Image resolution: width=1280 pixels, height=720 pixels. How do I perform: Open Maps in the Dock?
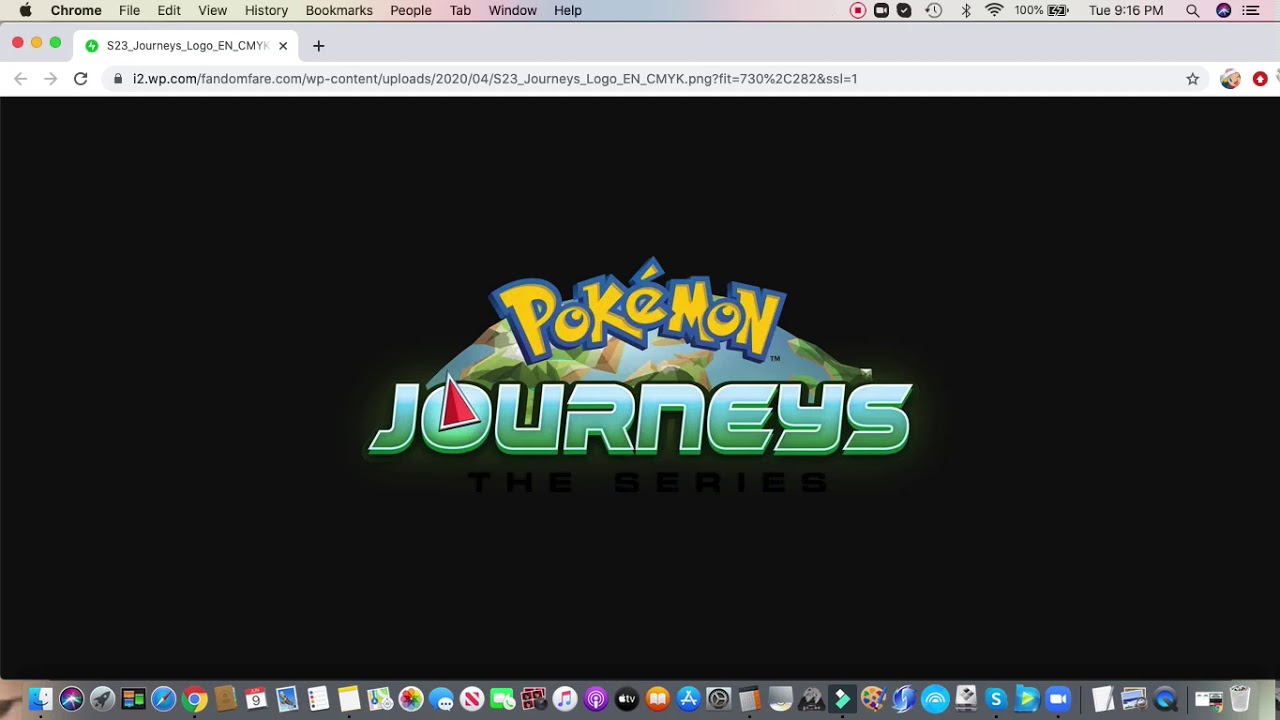point(380,699)
